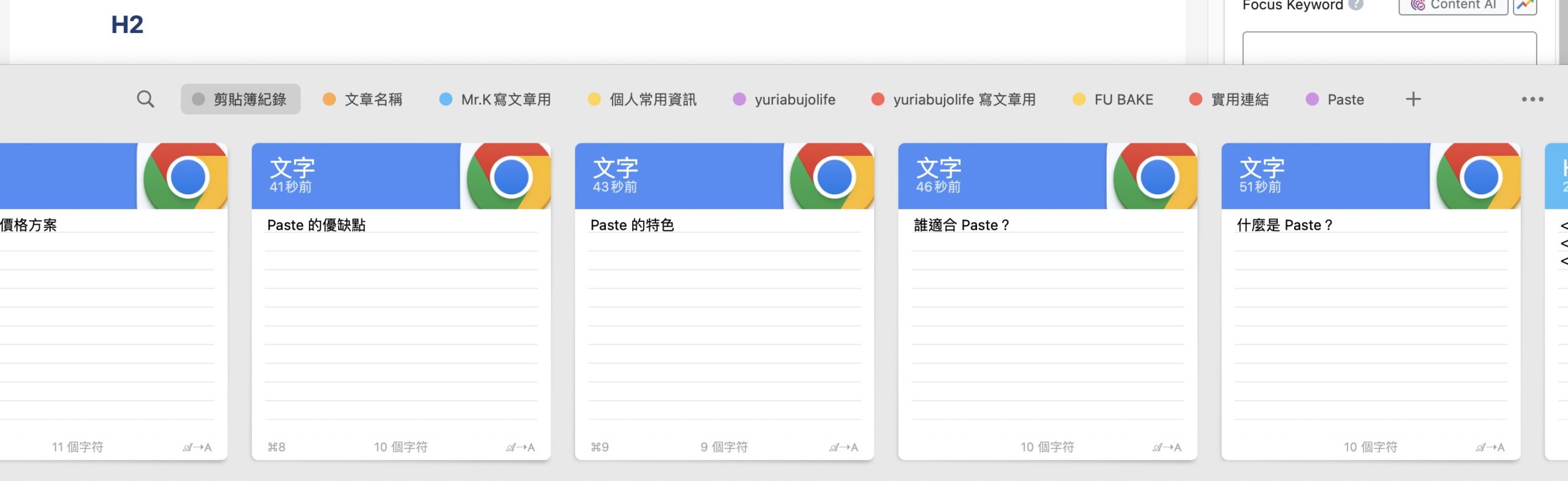Screen dimensions: 1568x481
Task: Click the ⌘8 shortcut label
Action: pos(276,447)
